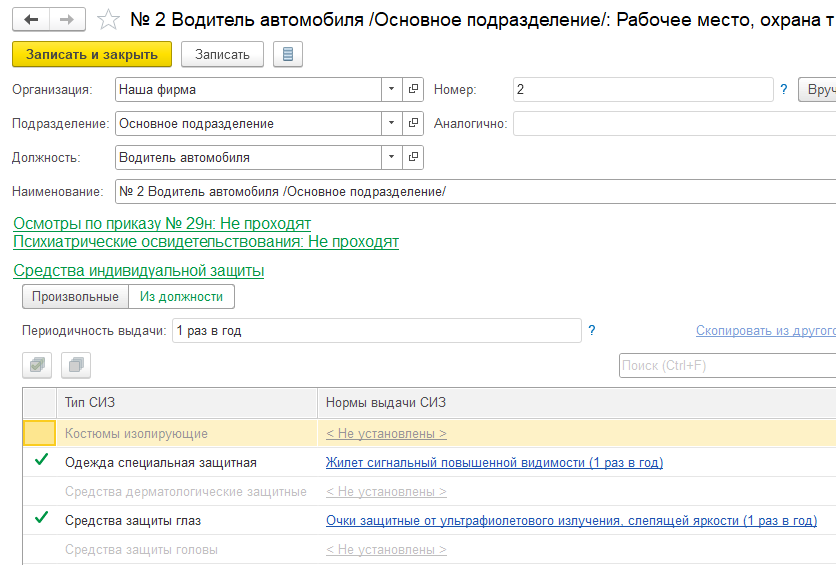Expand the Организация dropdown list
This screenshot has height=565, width=836.
pyautogui.click(x=391, y=90)
